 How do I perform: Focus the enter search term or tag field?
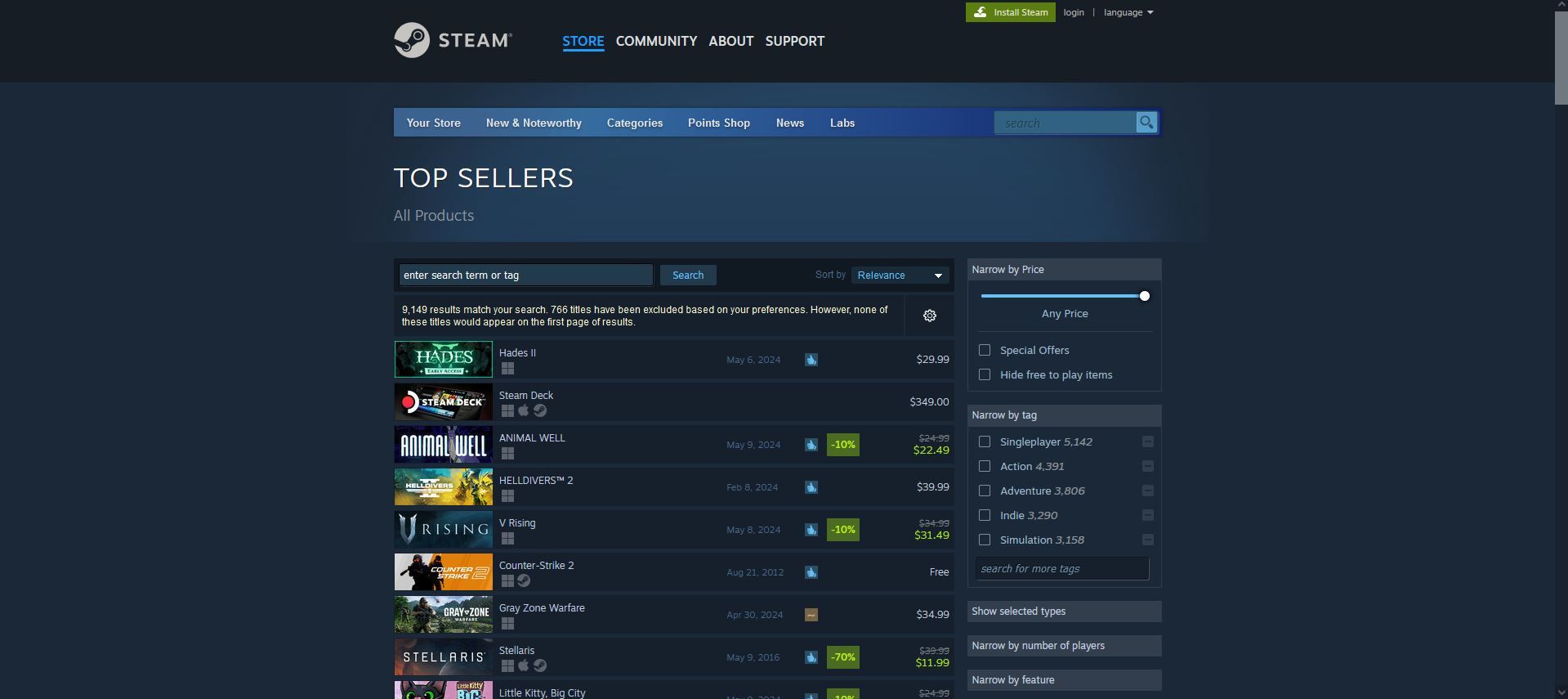point(526,276)
